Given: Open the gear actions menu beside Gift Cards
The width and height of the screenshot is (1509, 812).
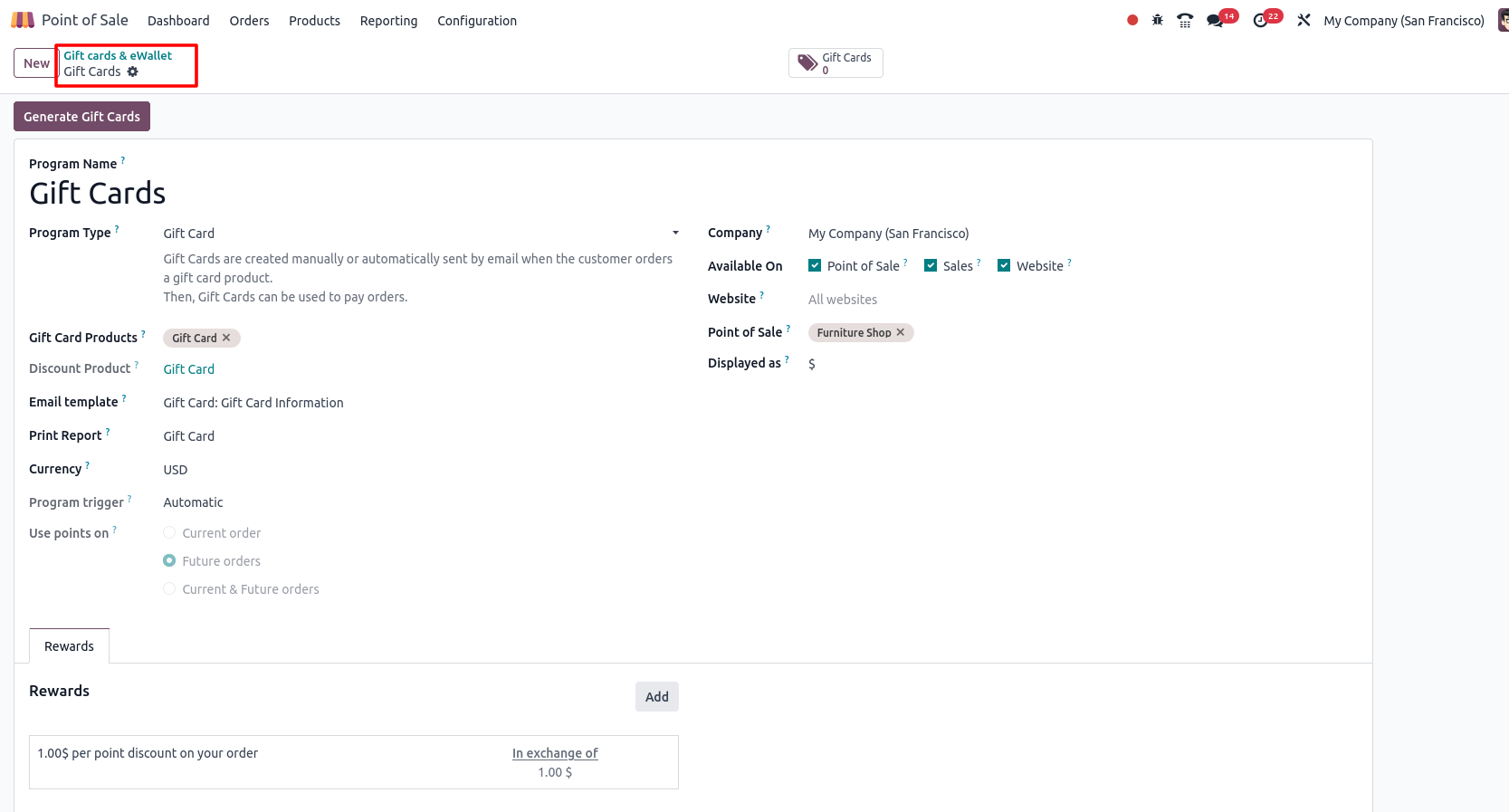Looking at the screenshot, I should tap(133, 72).
